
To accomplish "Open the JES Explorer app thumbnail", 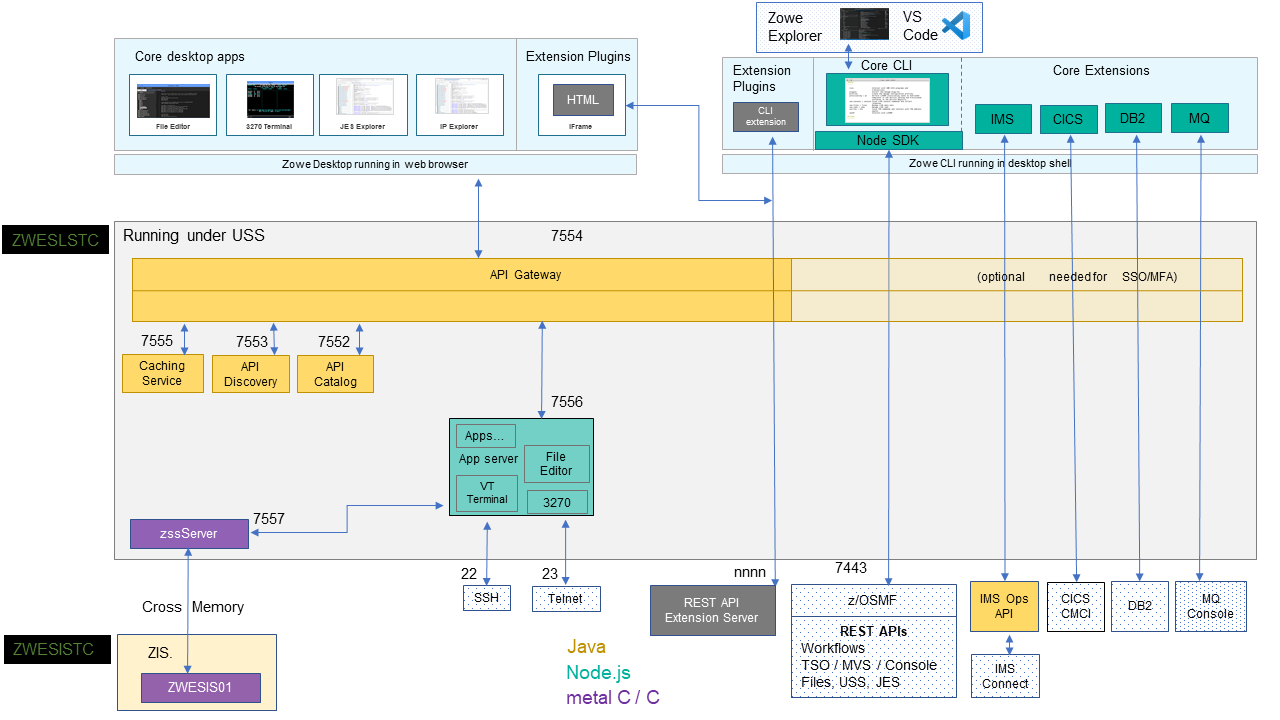I will (364, 105).
